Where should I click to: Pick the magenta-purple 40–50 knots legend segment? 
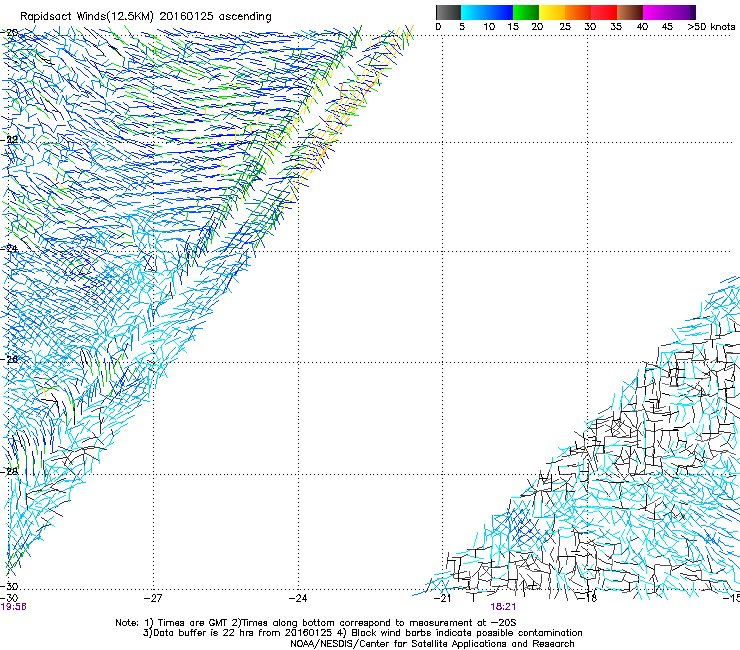click(669, 12)
